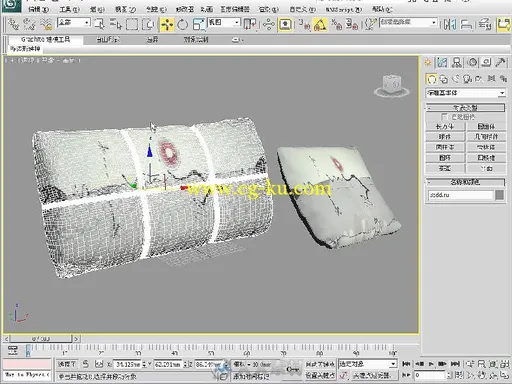Collapse the Object Type rollout
The width and height of the screenshot is (512, 384).
465,108
